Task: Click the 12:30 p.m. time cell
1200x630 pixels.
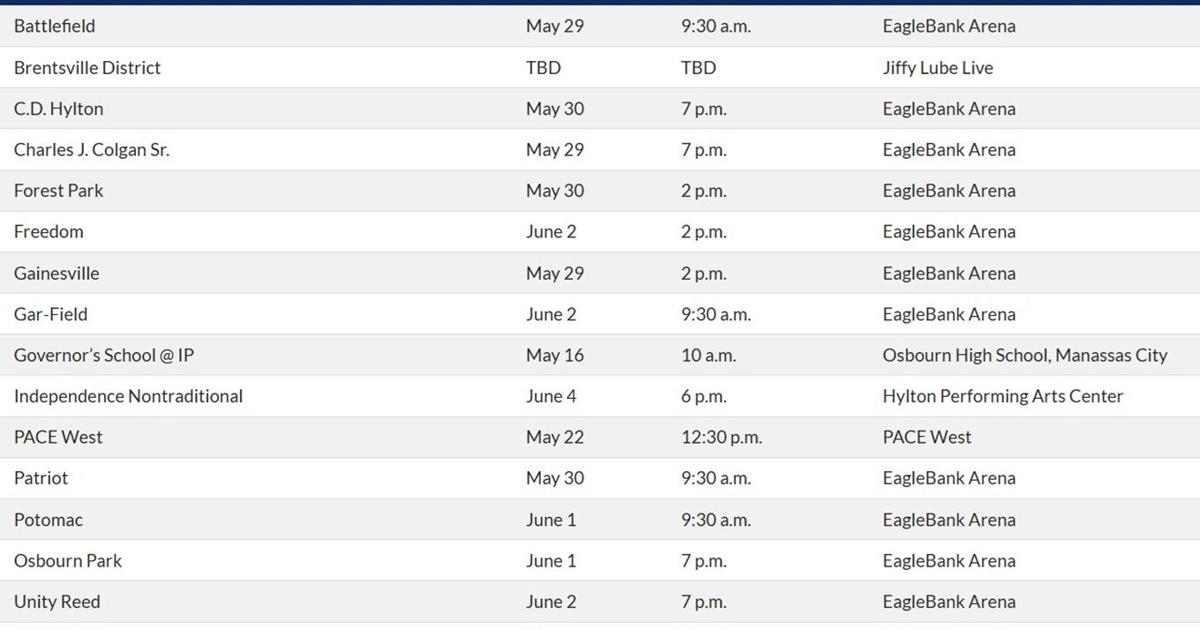Action: pyautogui.click(x=721, y=437)
